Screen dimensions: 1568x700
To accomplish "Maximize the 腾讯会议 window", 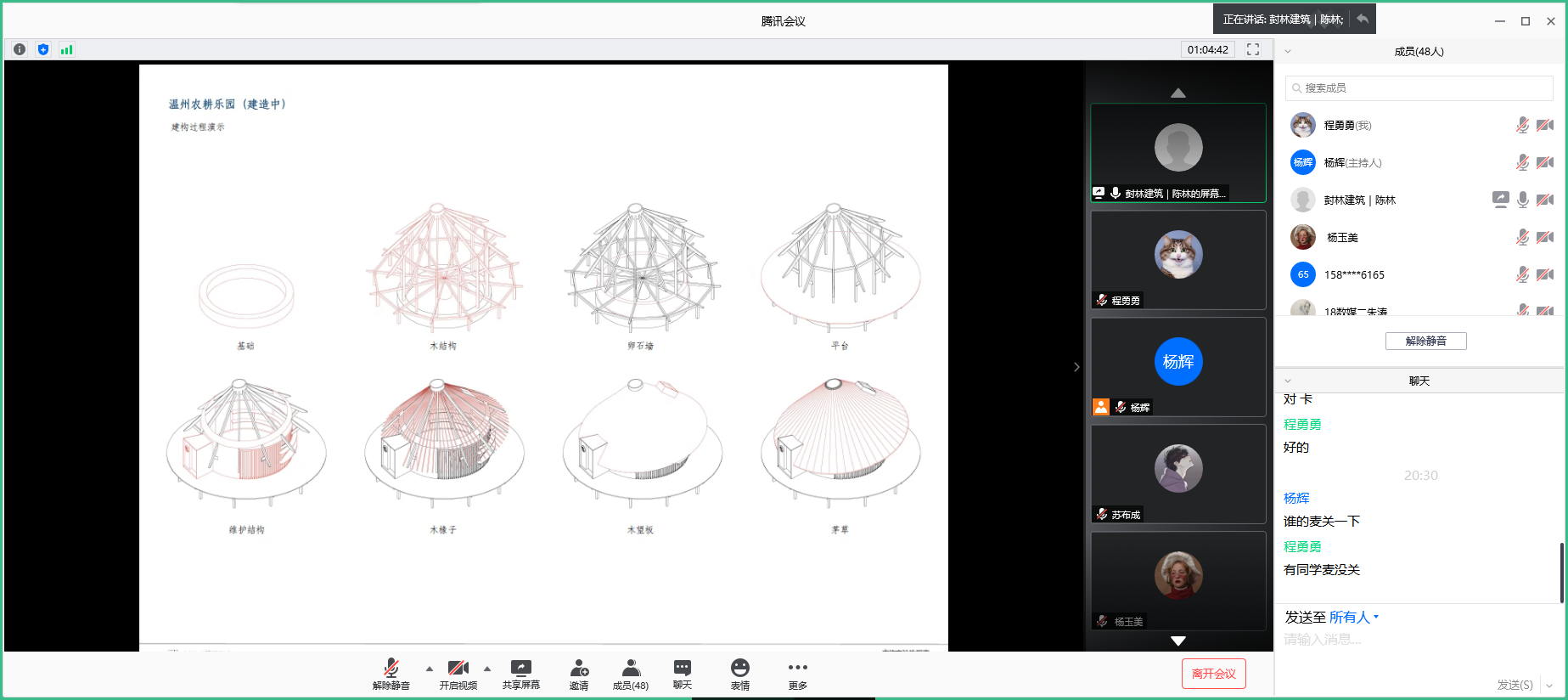I will point(1526,21).
